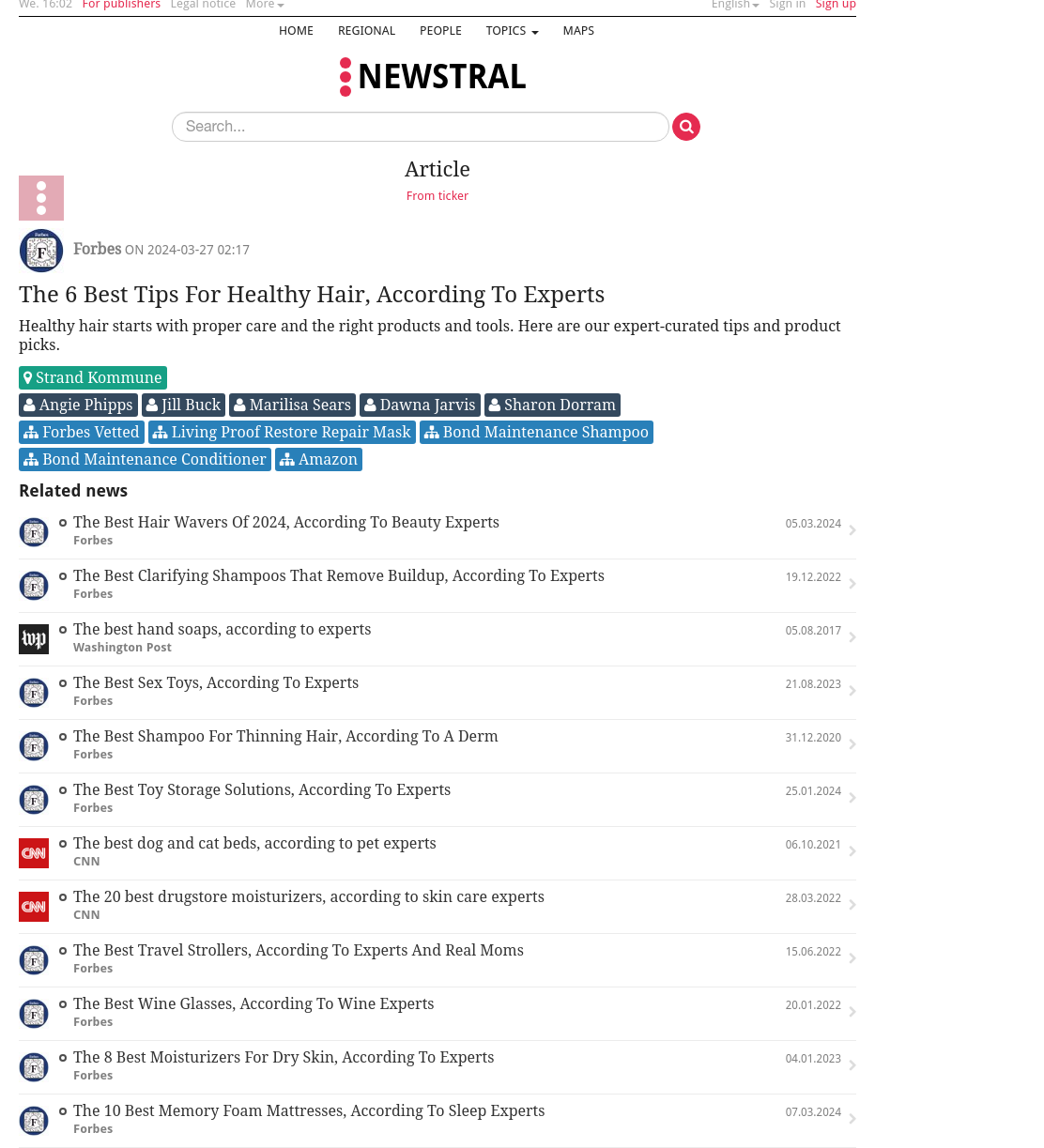Open 'The 8 Best Moisturizers For Dry Skin'
The image size is (1044, 1148).
[284, 1058]
